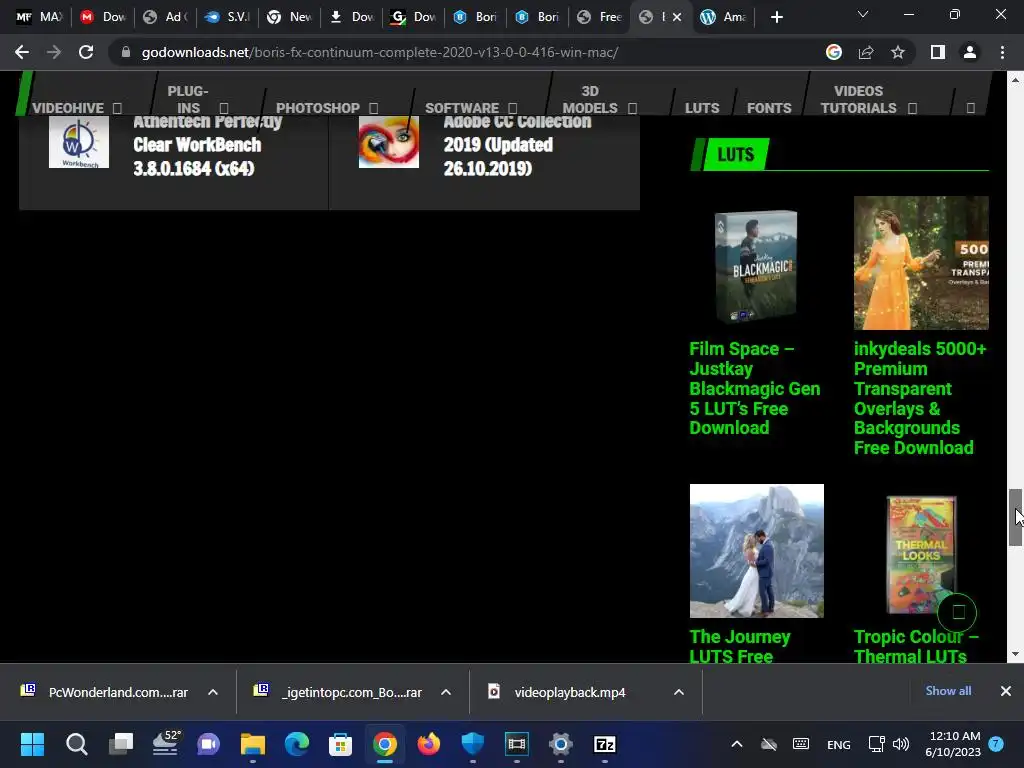Bookmark this page with the star icon
Image resolution: width=1024 pixels, height=768 pixels.
tap(898, 52)
